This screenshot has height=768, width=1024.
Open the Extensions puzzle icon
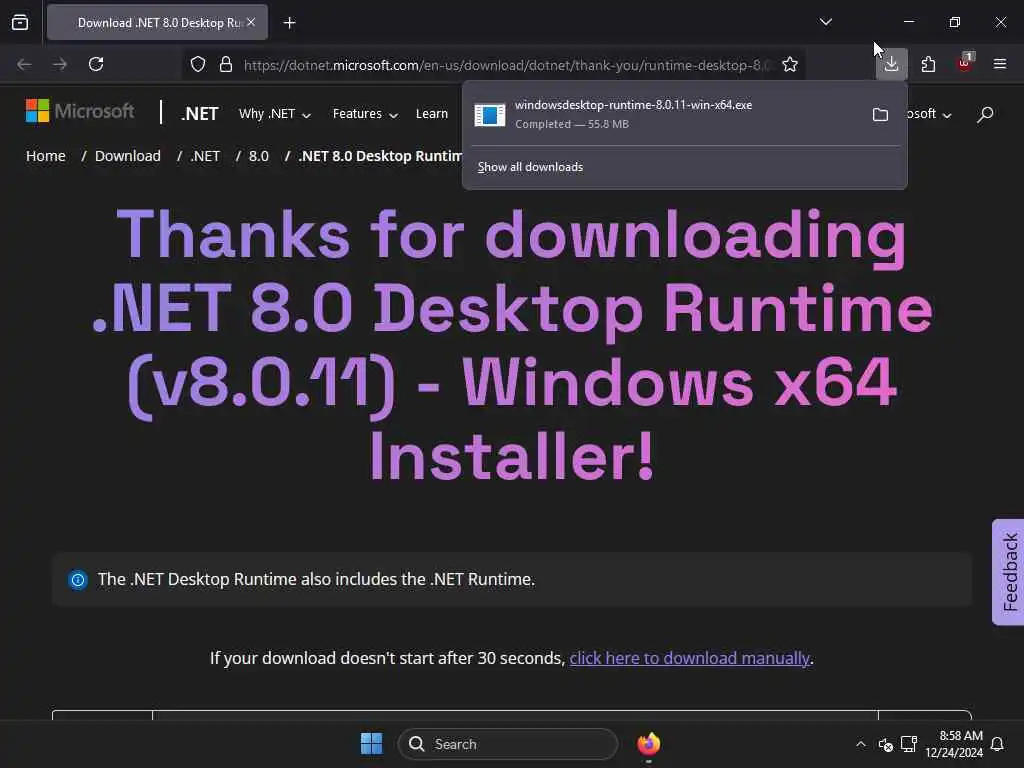[928, 64]
